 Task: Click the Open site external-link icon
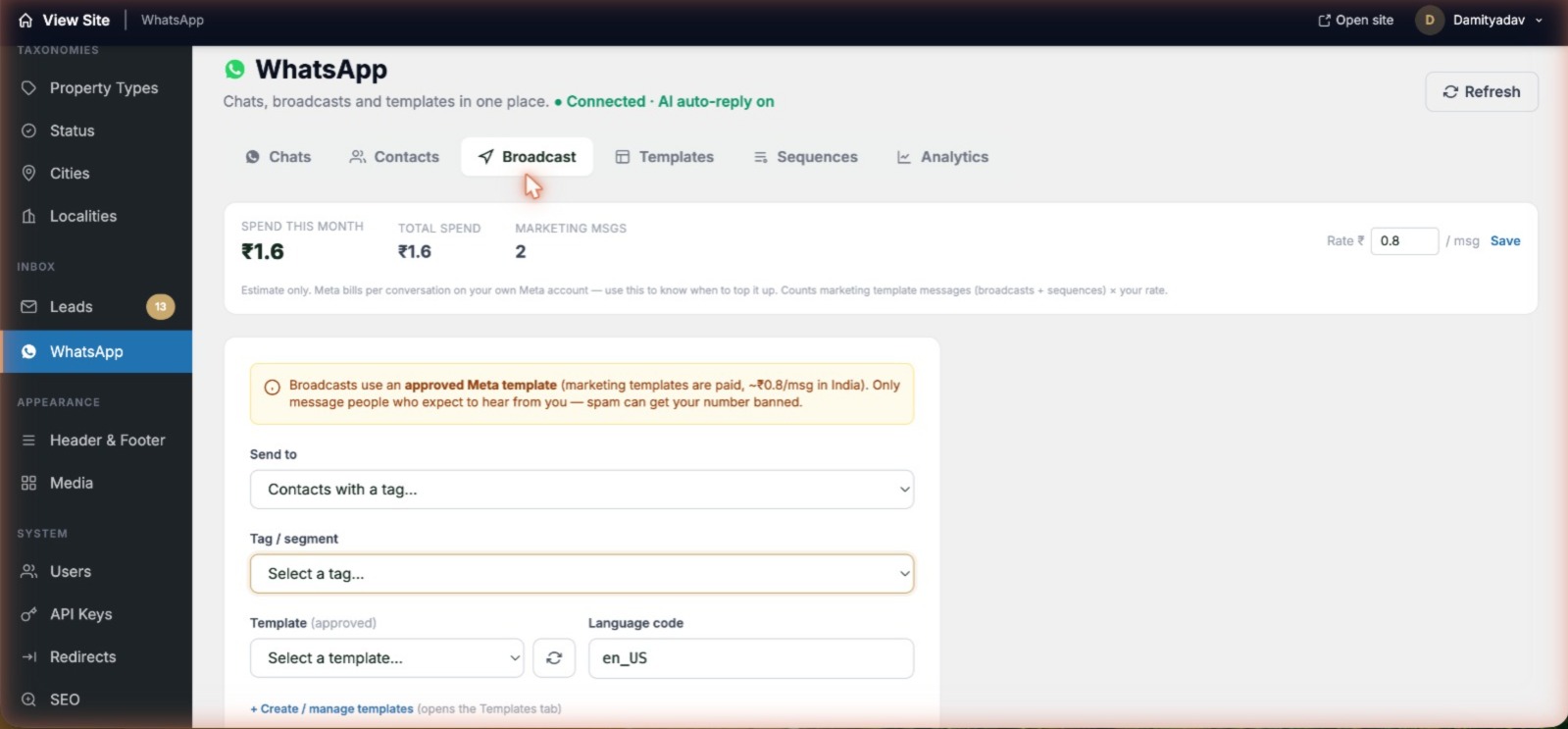1325,20
